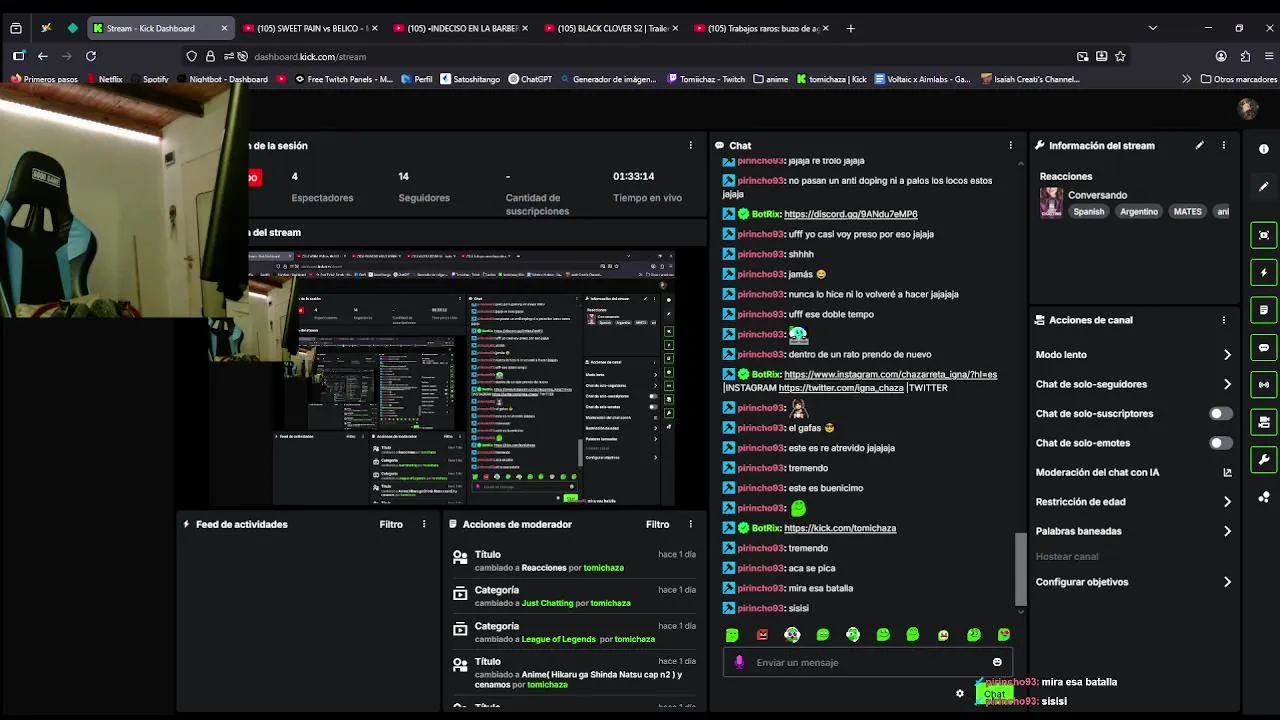This screenshot has height=720, width=1280.
Task: Open the session panel three-dot menu
Action: (x=690, y=145)
